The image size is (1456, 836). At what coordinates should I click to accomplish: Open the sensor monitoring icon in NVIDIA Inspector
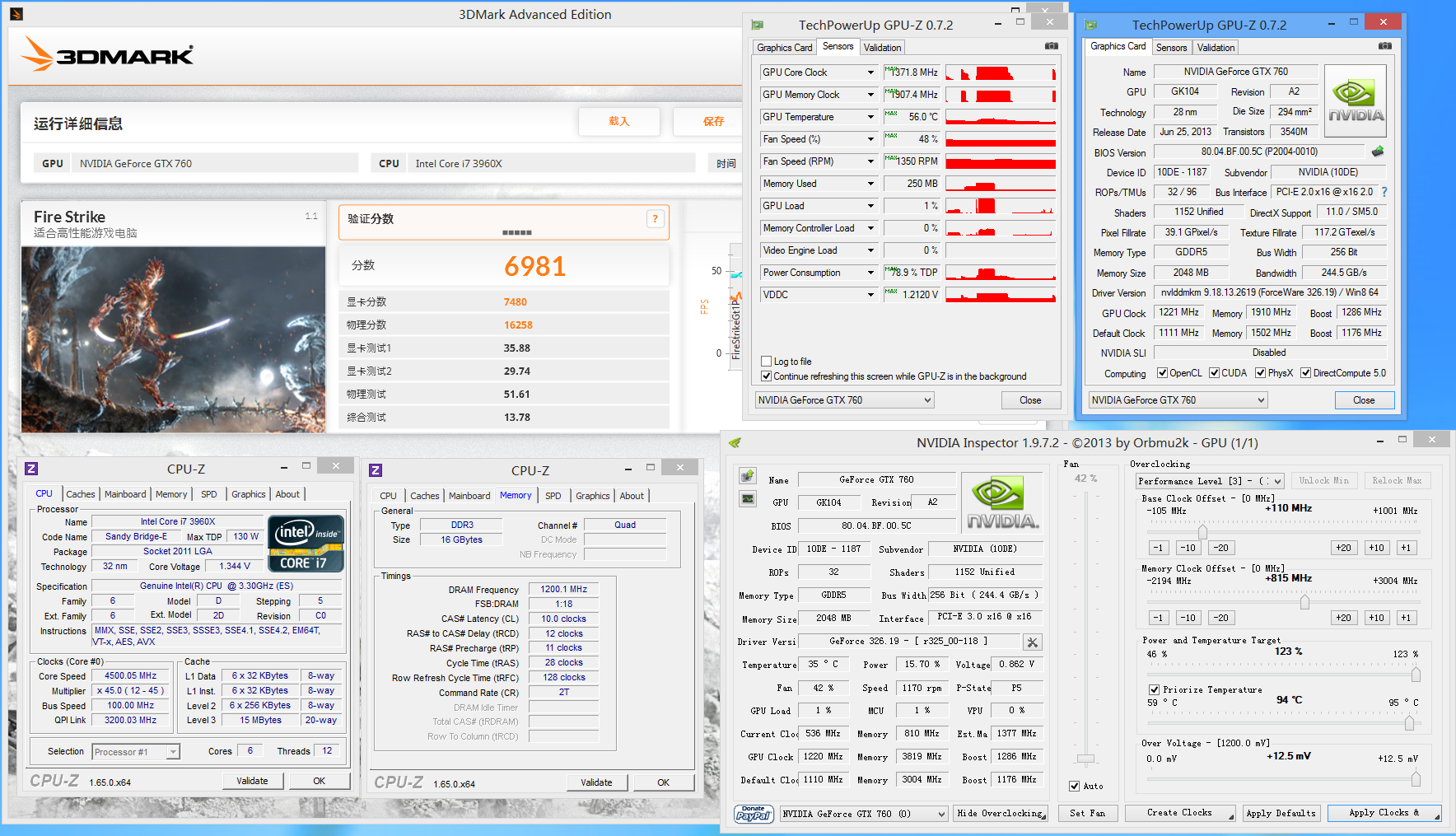(x=748, y=498)
